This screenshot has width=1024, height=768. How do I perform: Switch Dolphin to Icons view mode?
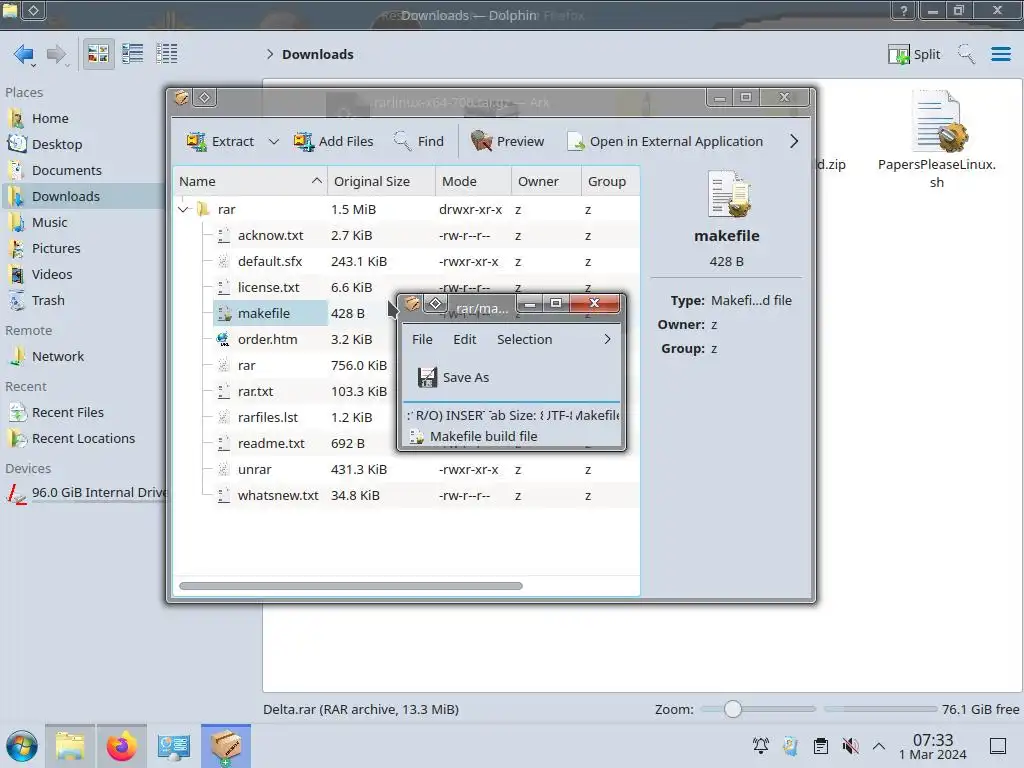tap(98, 54)
